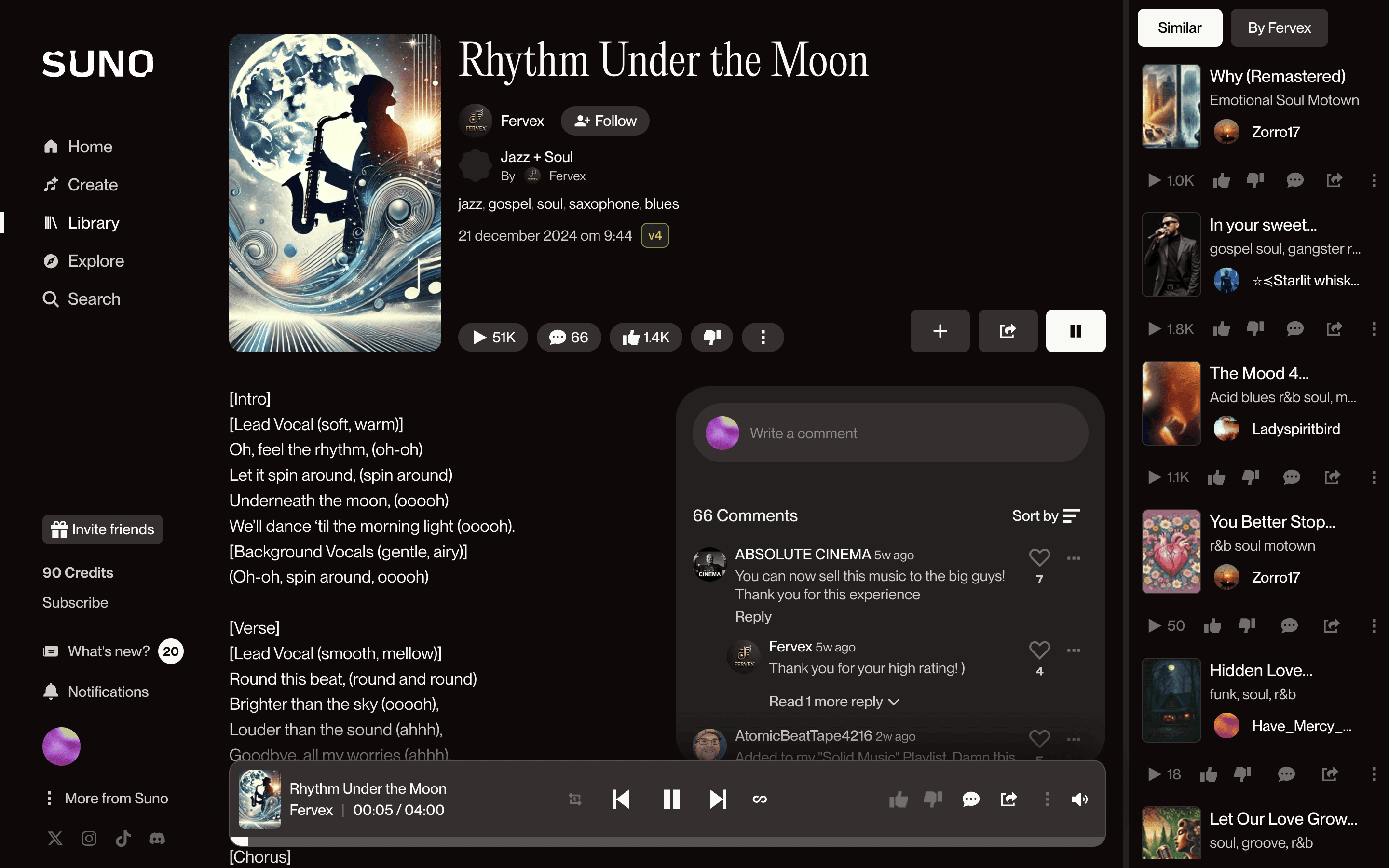Click the SUNO logo
This screenshot has width=1389, height=868.
click(98, 63)
